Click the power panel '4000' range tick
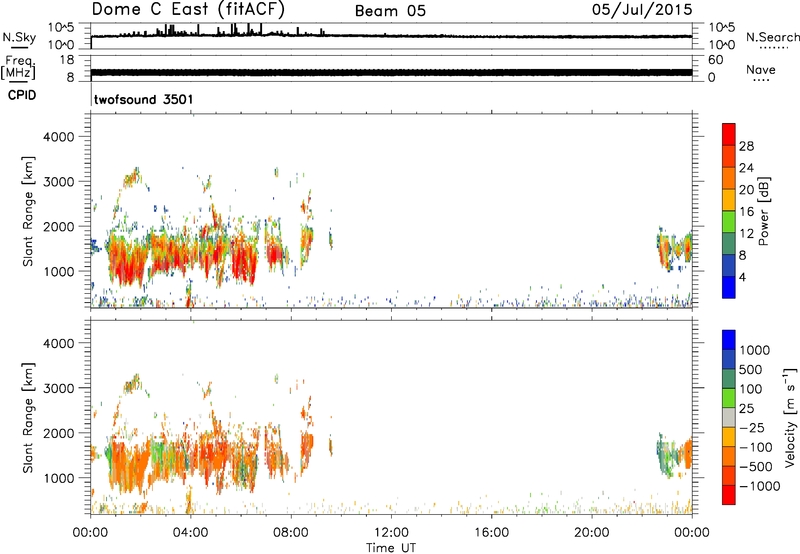 tap(59, 137)
